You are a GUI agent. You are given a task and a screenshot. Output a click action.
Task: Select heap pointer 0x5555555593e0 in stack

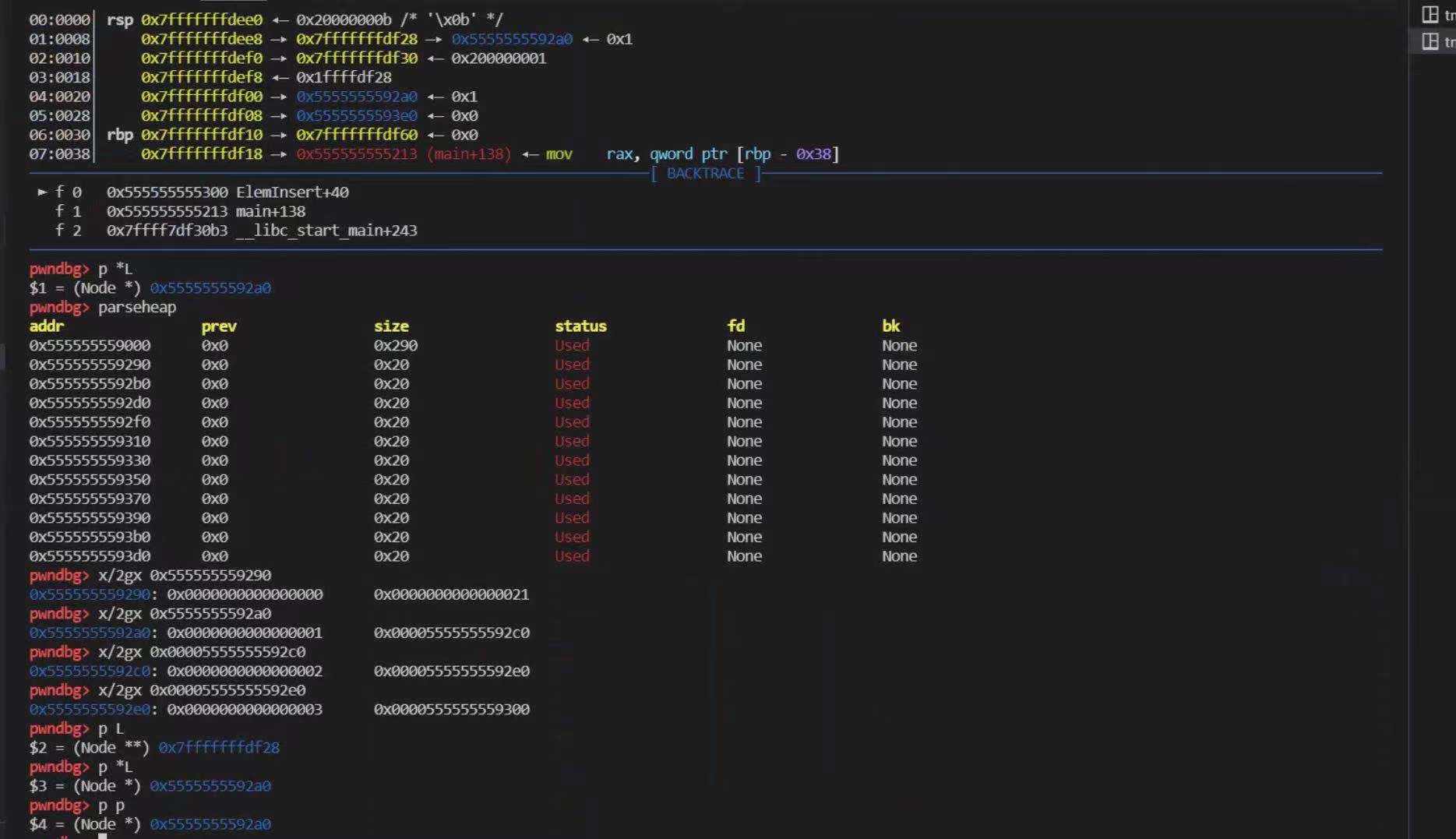(357, 115)
